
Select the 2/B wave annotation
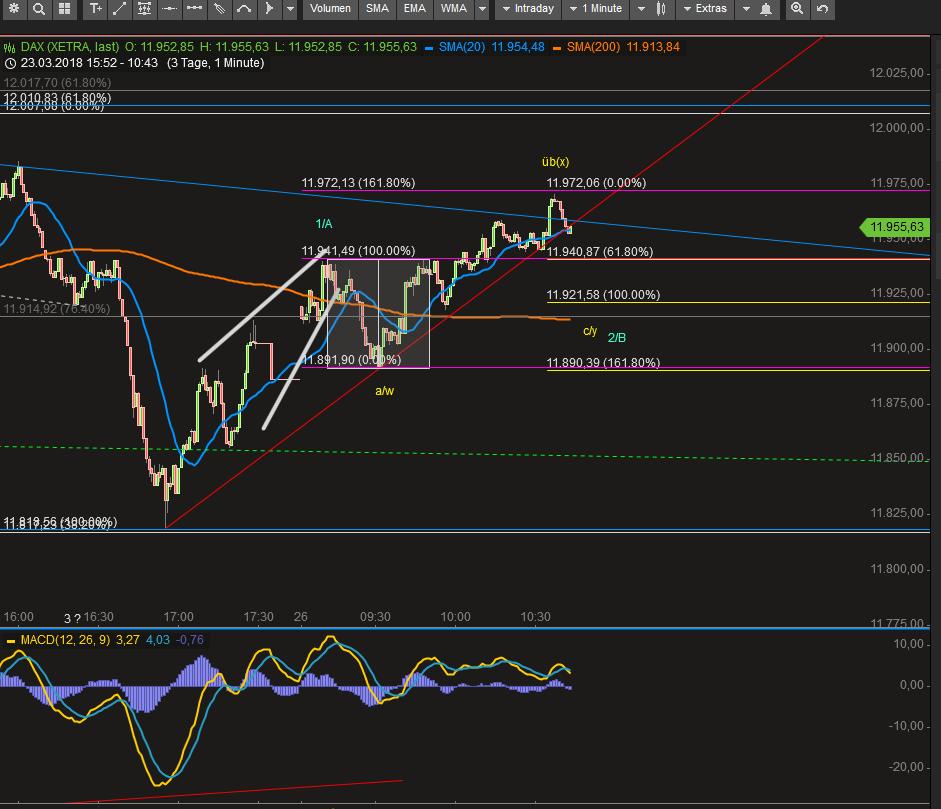[616, 338]
